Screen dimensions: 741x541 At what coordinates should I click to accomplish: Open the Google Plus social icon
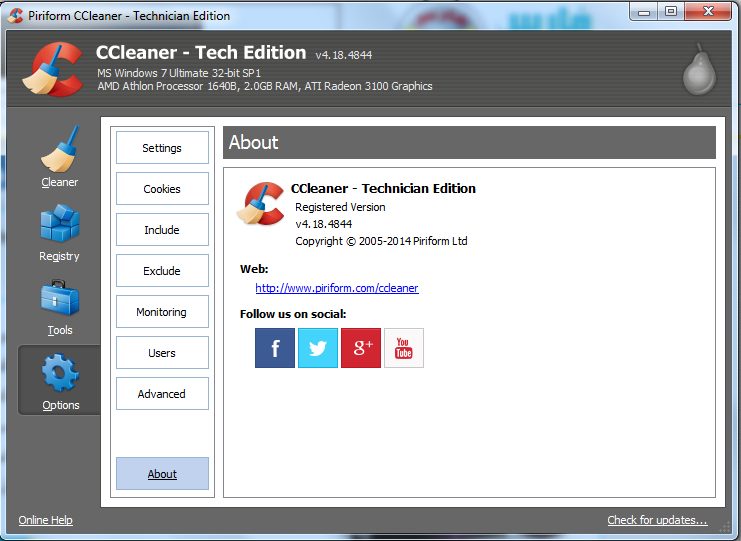[x=361, y=348]
